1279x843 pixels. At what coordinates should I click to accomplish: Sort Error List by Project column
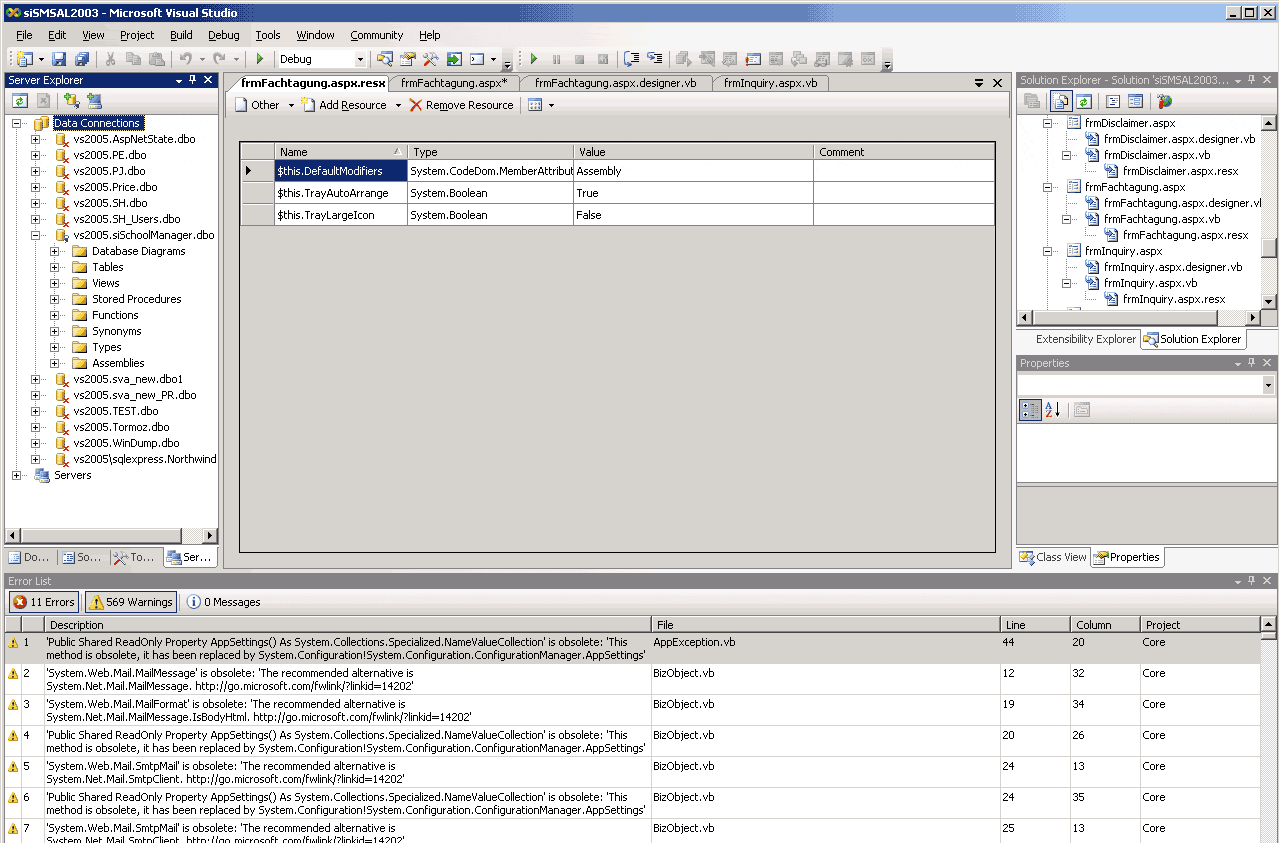[1200, 625]
